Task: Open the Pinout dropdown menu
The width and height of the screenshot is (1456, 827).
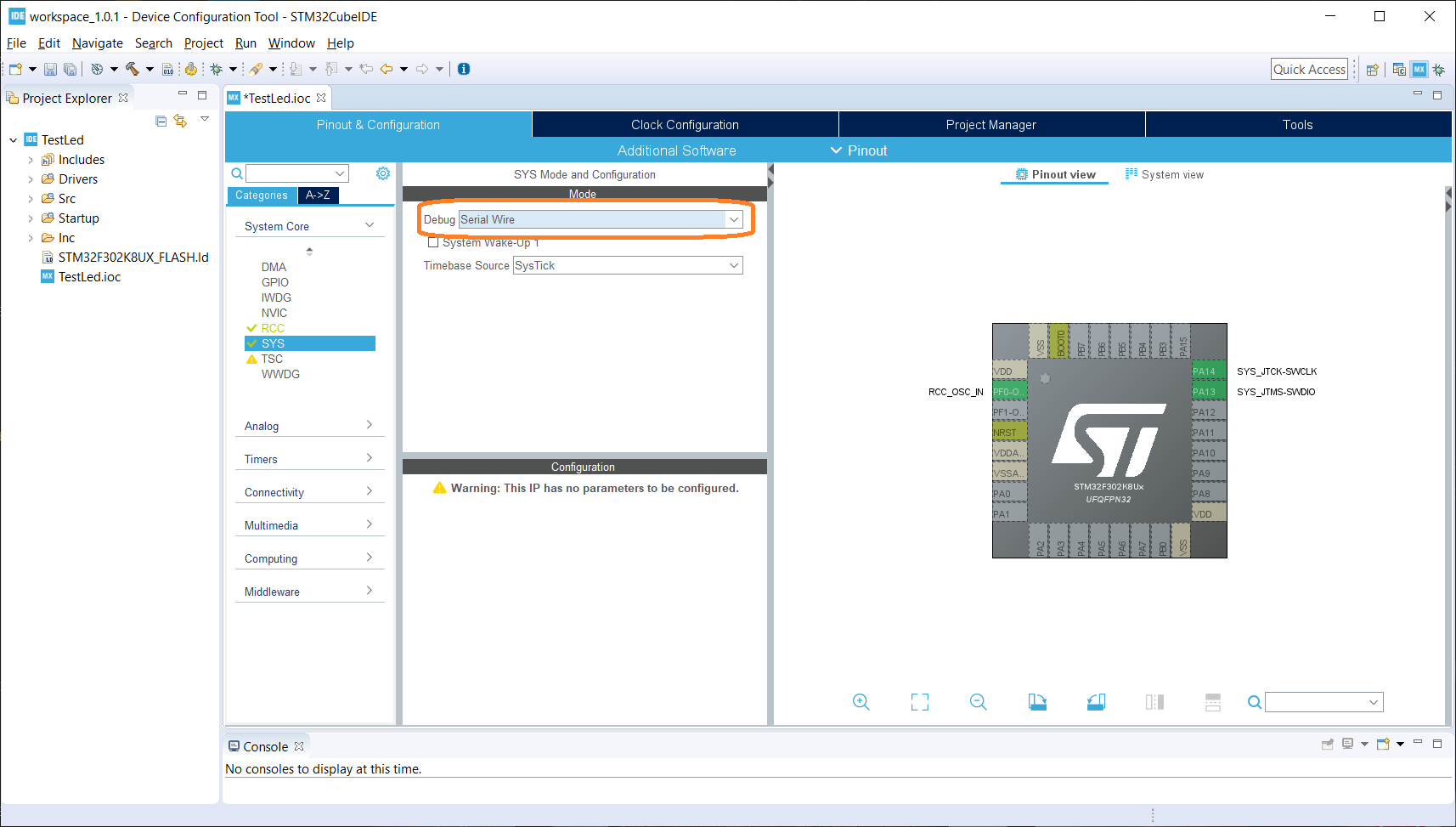Action: tap(859, 150)
